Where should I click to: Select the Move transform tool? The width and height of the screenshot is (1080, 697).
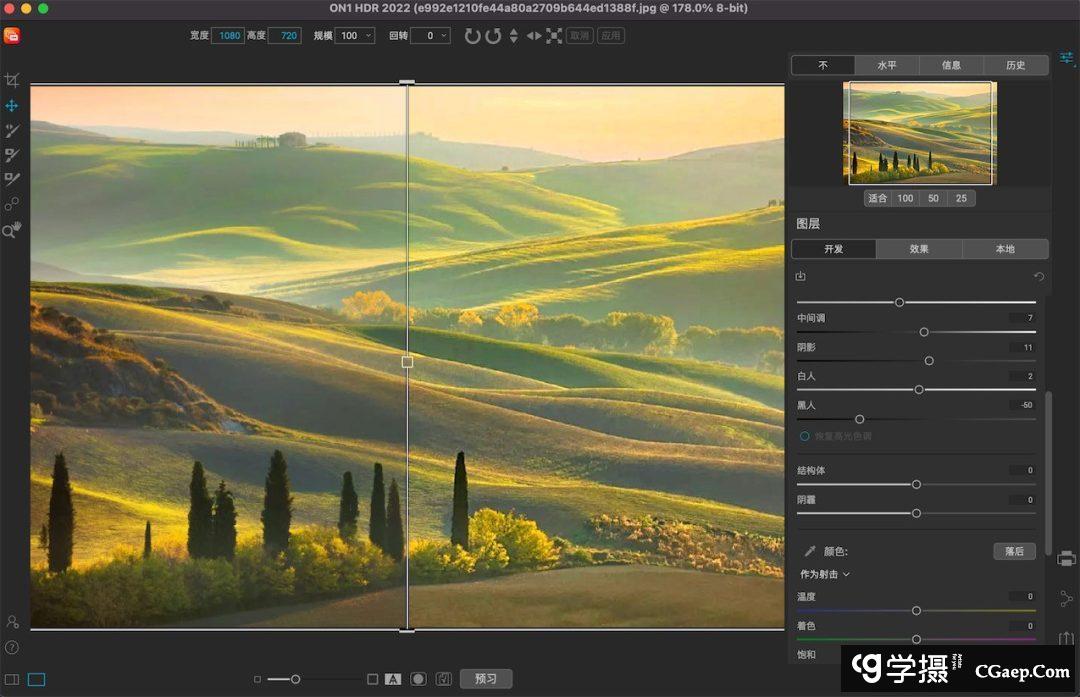[12, 106]
